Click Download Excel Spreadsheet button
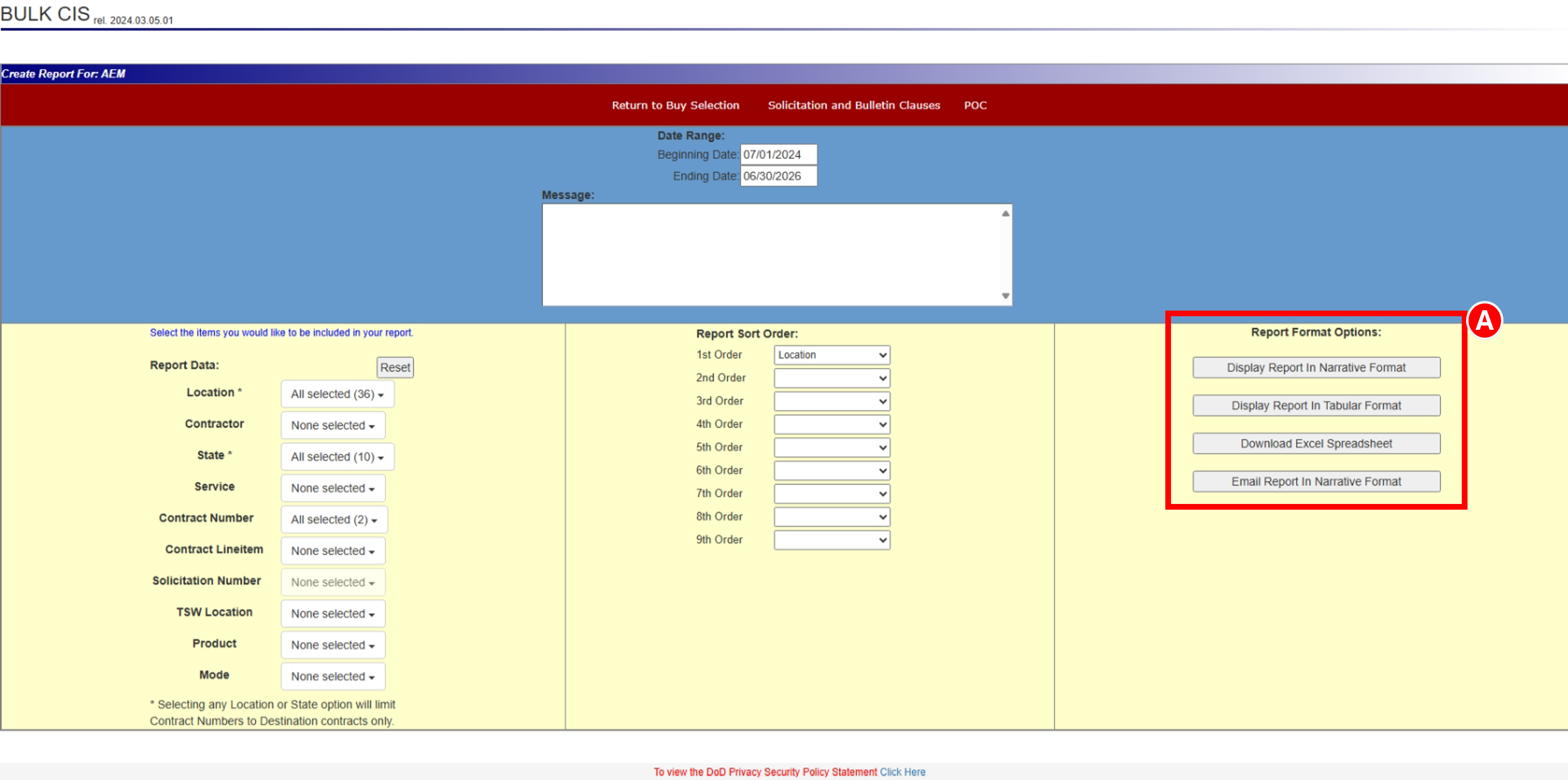 pos(1316,443)
